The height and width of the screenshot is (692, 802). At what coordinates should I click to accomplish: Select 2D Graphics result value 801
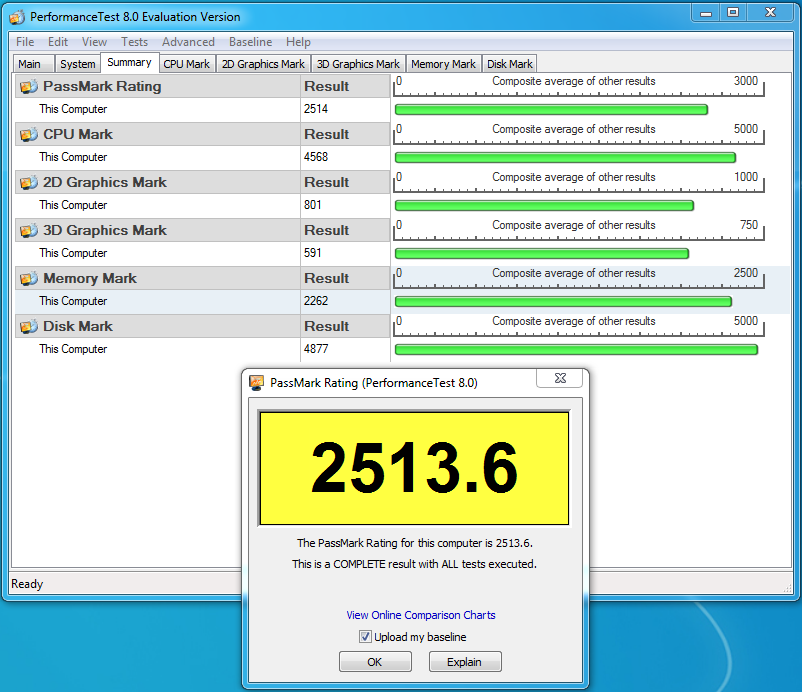click(313, 205)
